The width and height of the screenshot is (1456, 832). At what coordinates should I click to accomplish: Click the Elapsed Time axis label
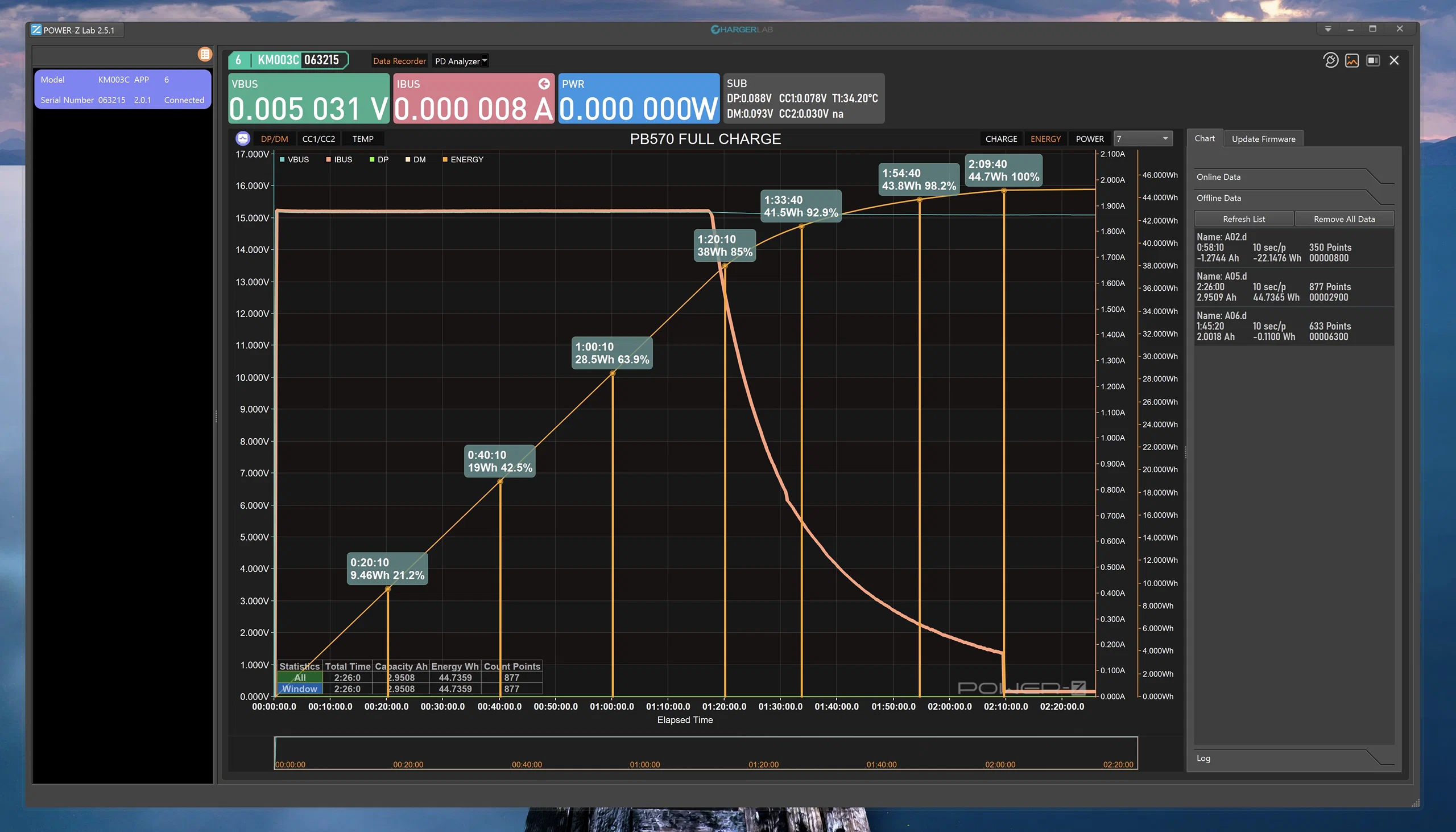(x=685, y=720)
